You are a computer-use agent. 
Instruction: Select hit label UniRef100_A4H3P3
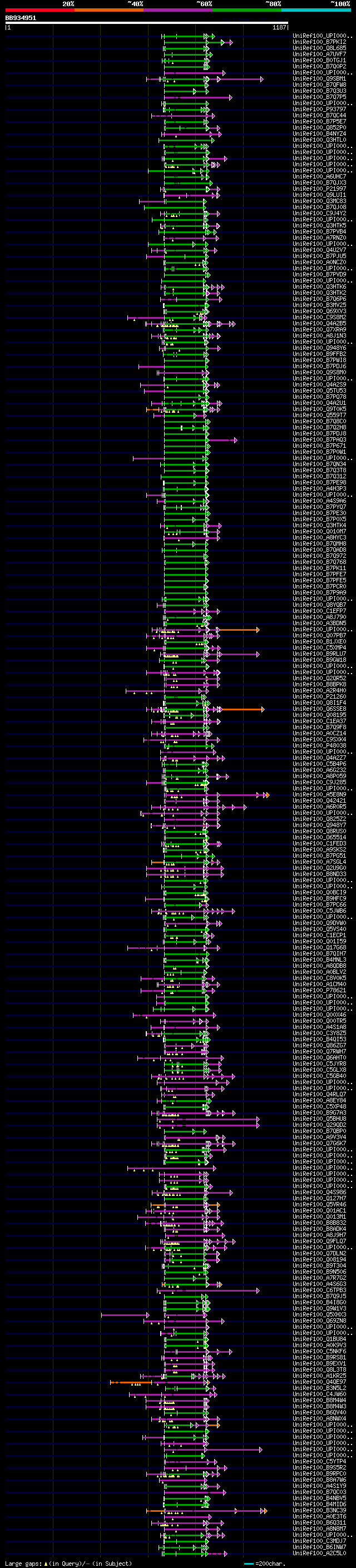pyautogui.click(x=319, y=489)
